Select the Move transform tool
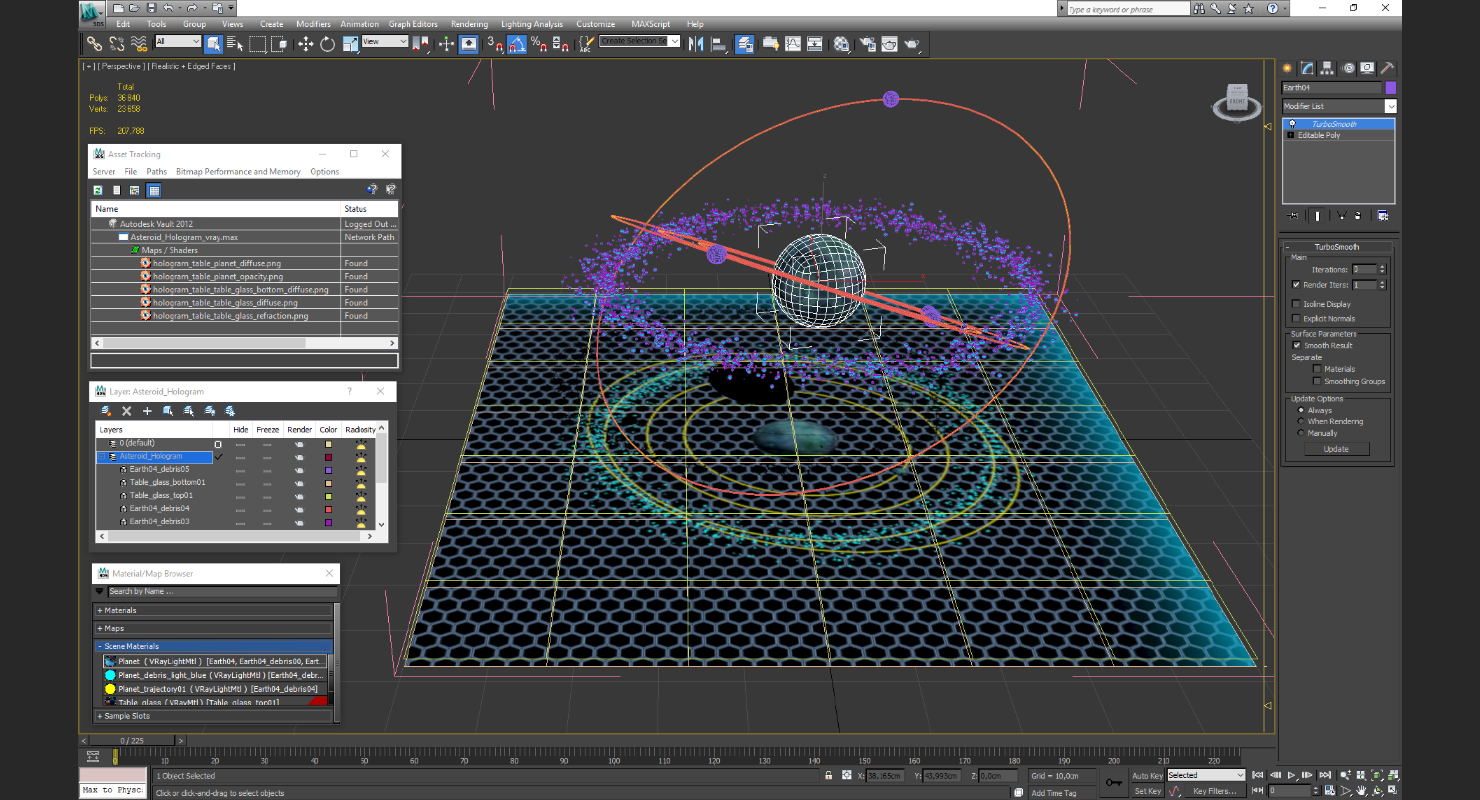Viewport: 1480px width, 800px height. (305, 44)
